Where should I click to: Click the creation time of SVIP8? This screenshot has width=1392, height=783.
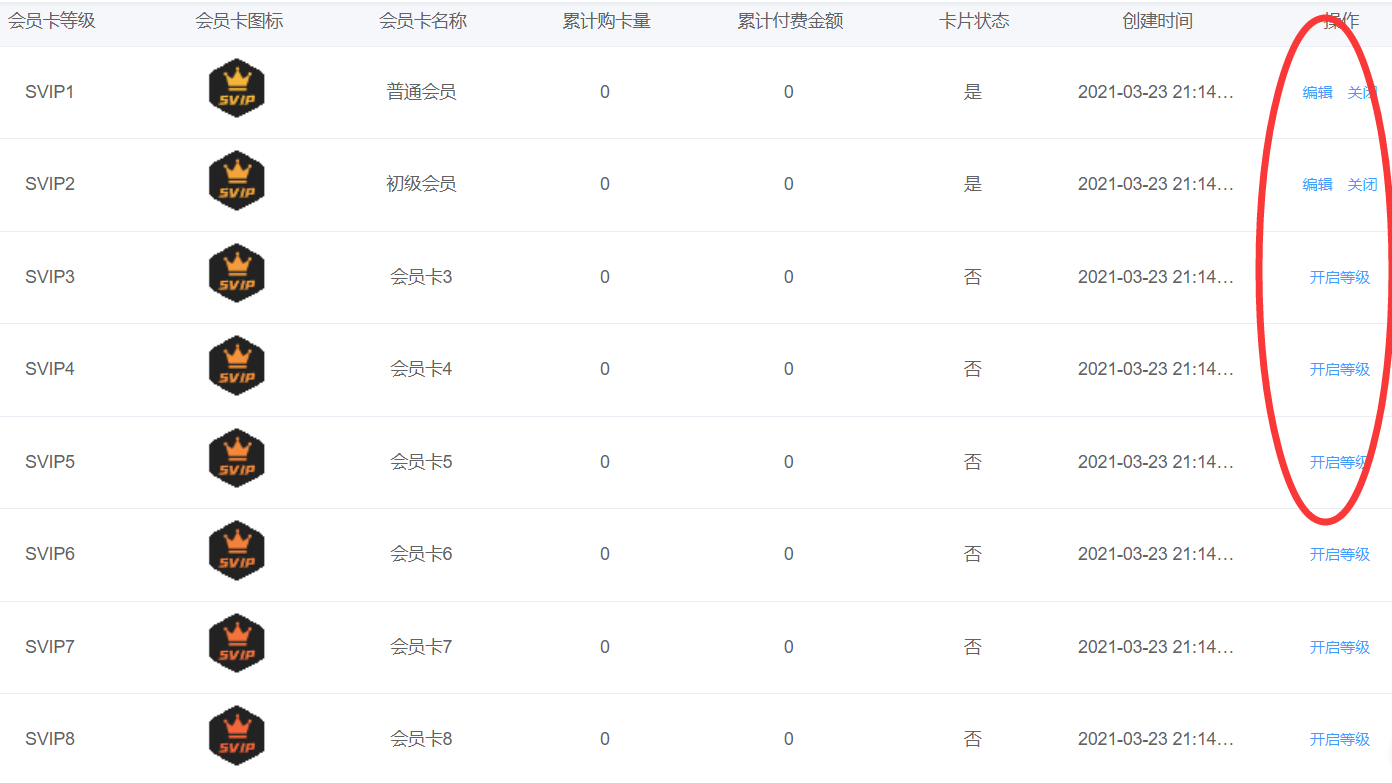click(1156, 739)
